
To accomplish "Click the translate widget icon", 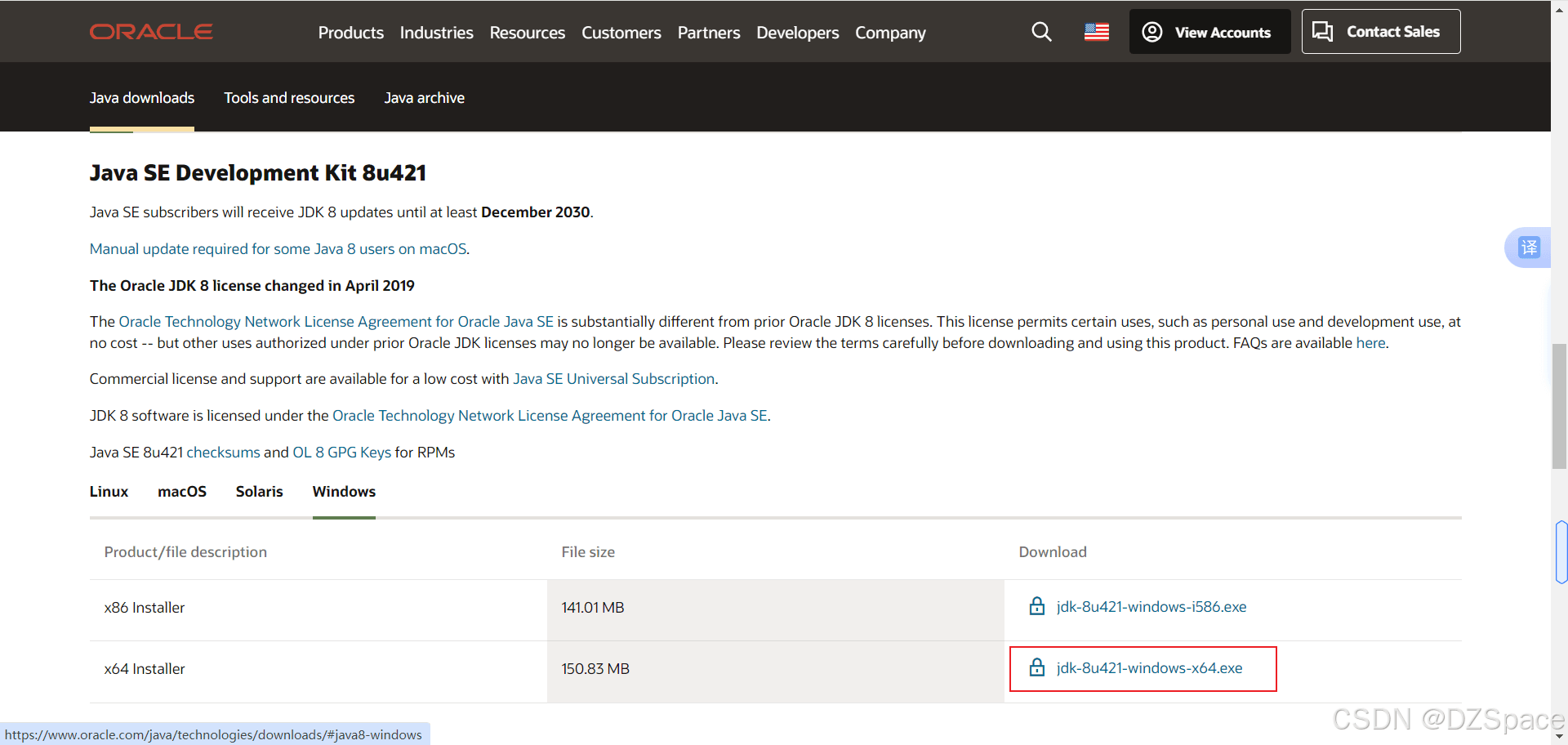I will 1529,247.
